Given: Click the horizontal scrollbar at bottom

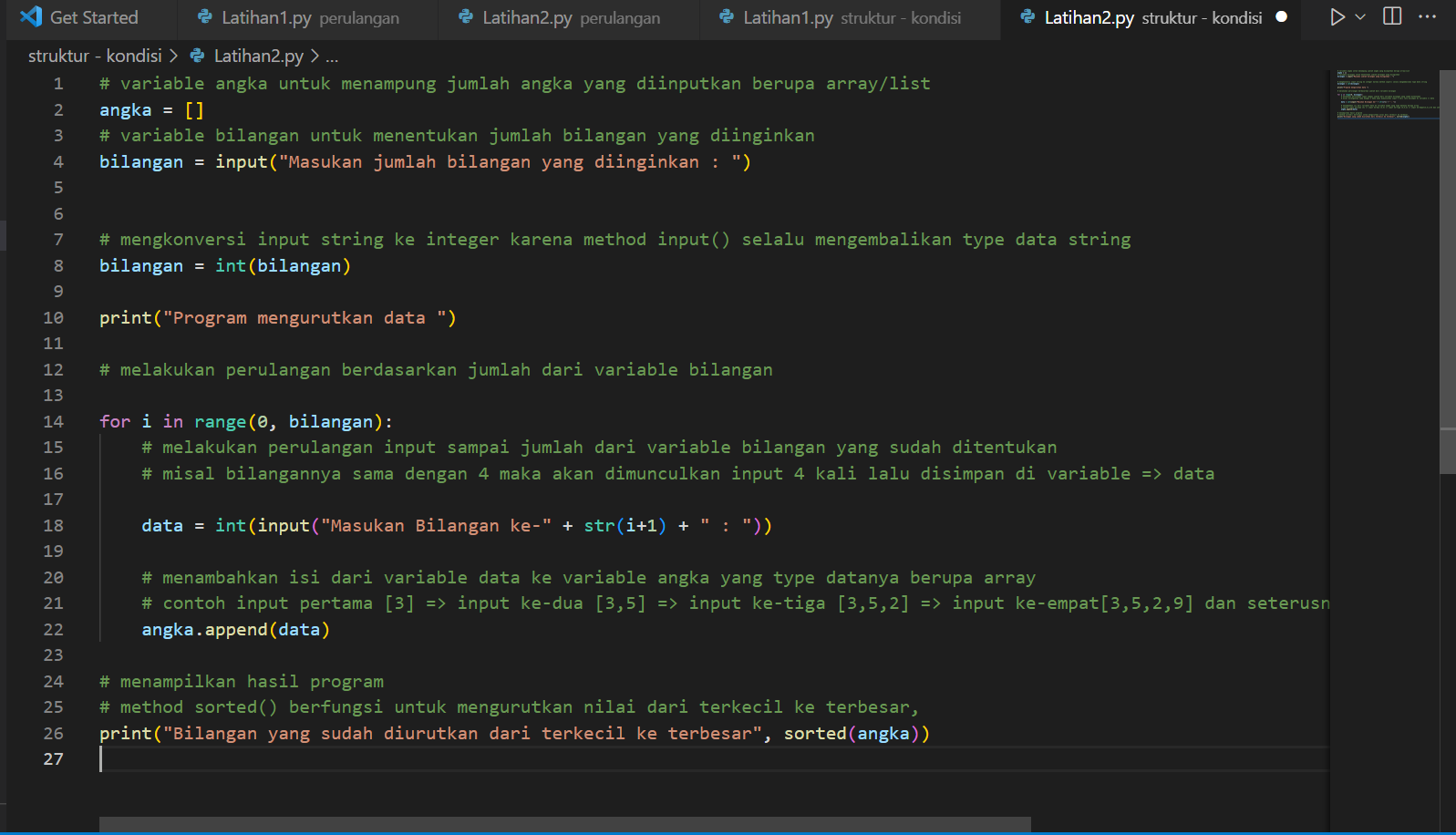Looking at the screenshot, I should (x=565, y=824).
